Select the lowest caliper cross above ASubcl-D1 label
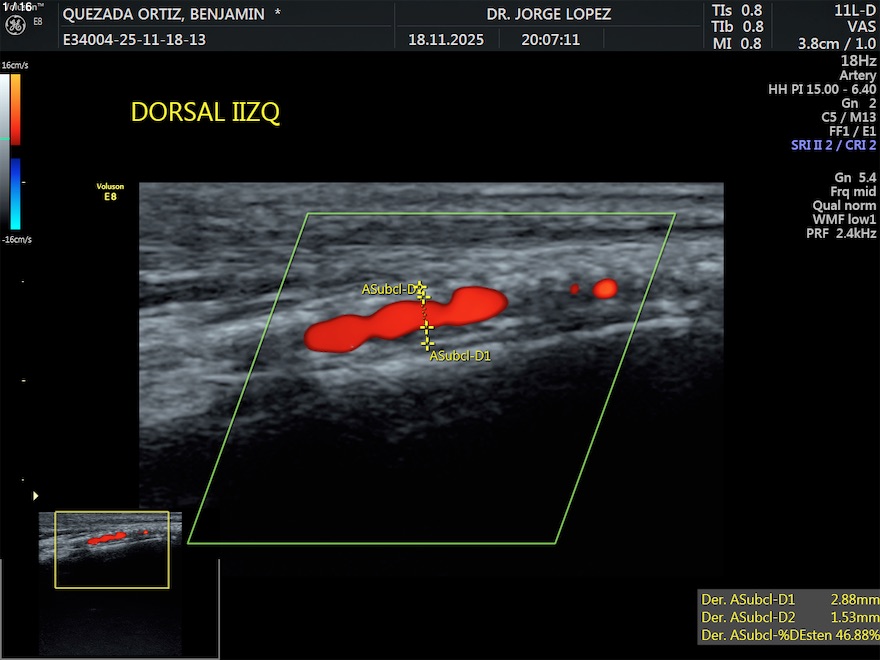Screen dimensions: 880x660 pyautogui.click(x=427, y=343)
